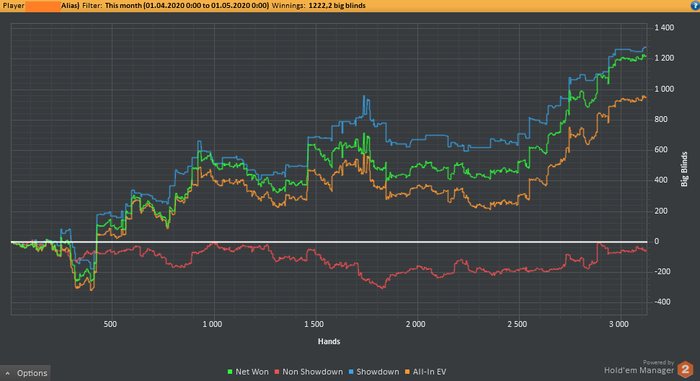Click the orange redacted player name box

(43, 6)
